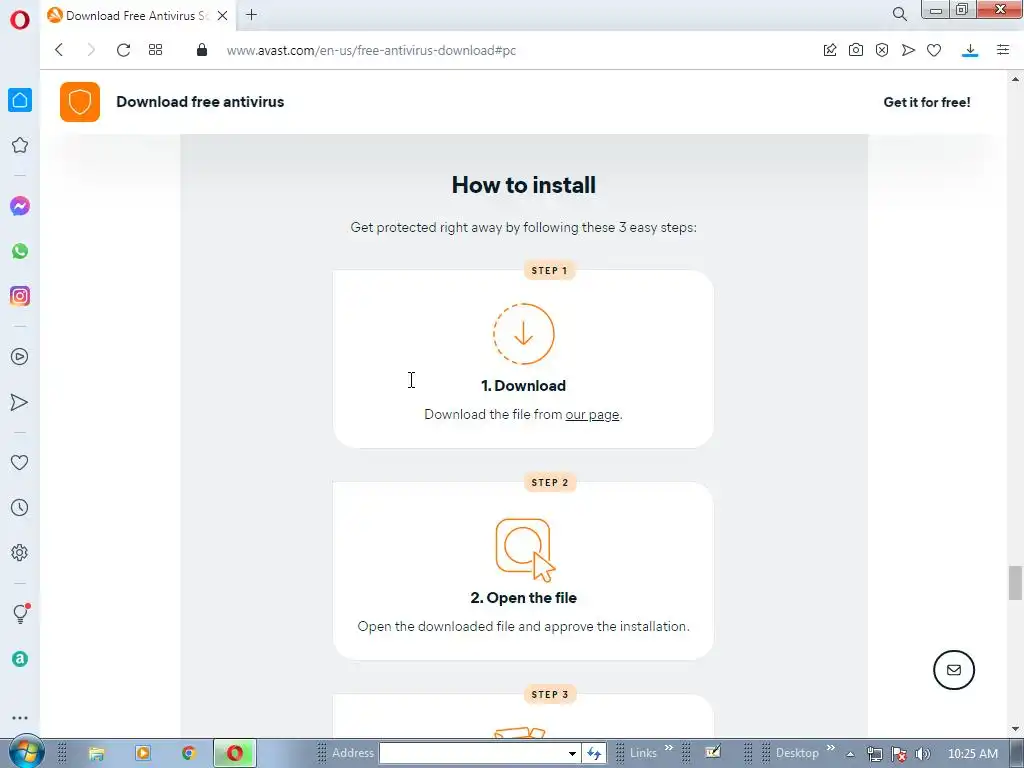Open the downloads panel
The width and height of the screenshot is (1024, 768).
970,50
